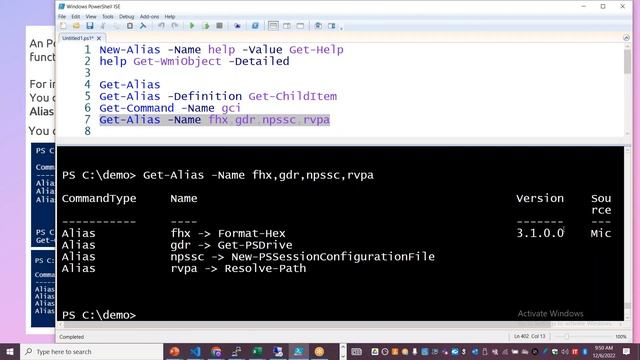Open the Add-ons menu
The image size is (640, 360).
pyautogui.click(x=149, y=17)
